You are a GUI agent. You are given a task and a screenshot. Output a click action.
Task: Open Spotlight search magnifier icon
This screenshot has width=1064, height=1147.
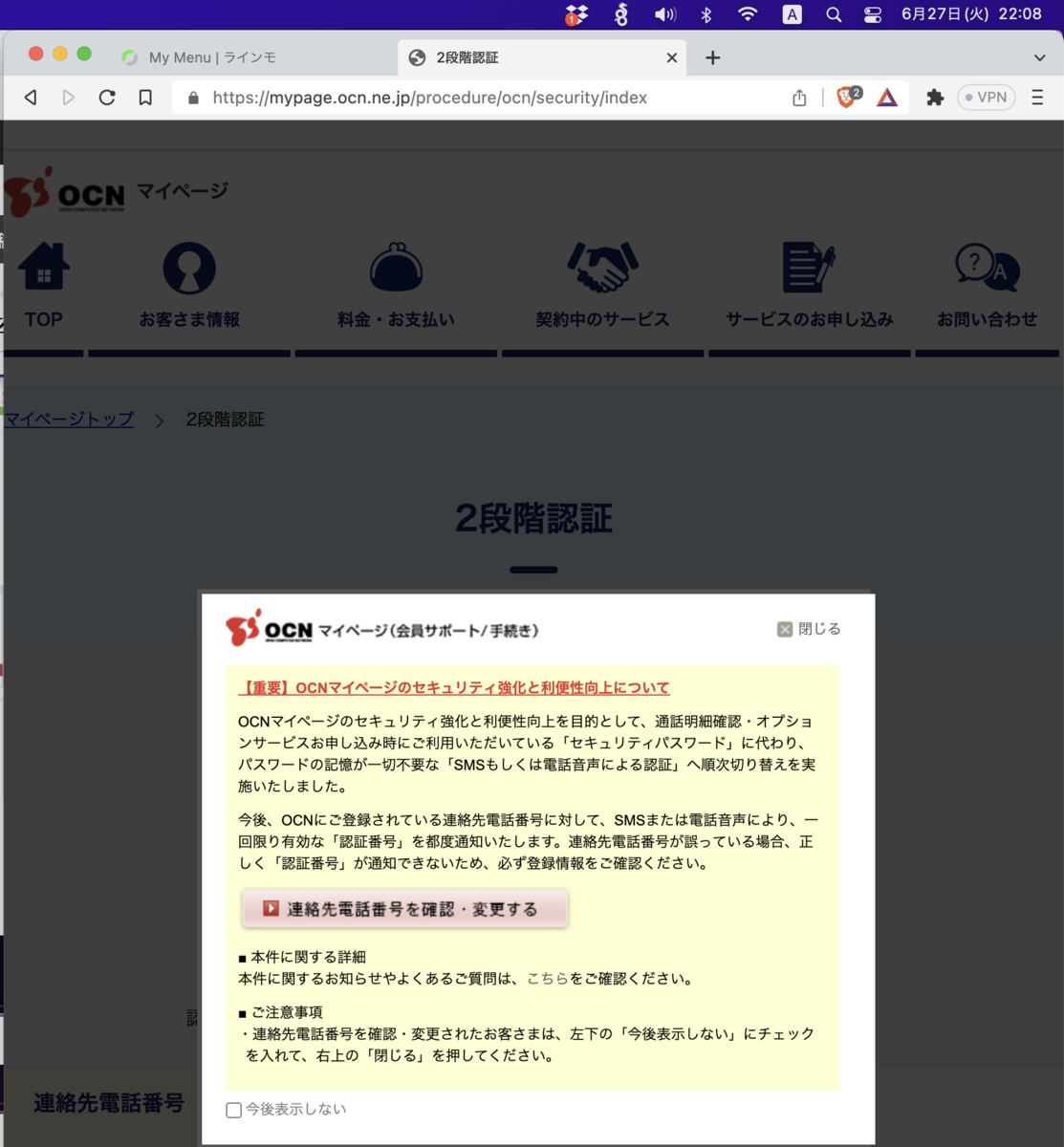click(834, 14)
